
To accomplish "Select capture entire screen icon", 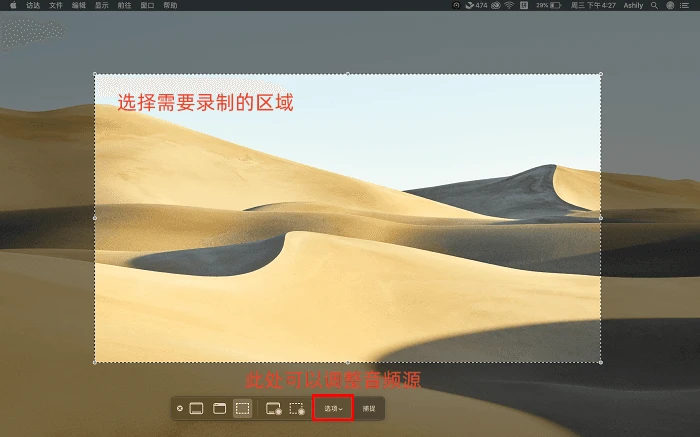I will point(196,408).
